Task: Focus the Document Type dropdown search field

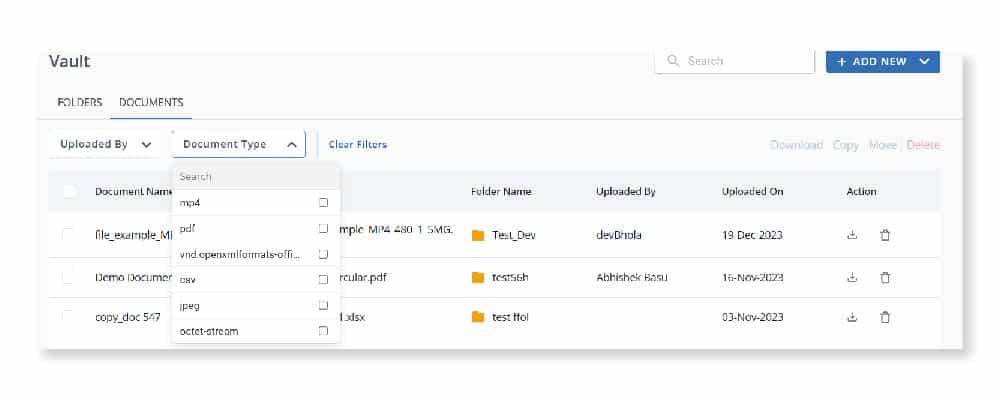Action: [x=255, y=177]
